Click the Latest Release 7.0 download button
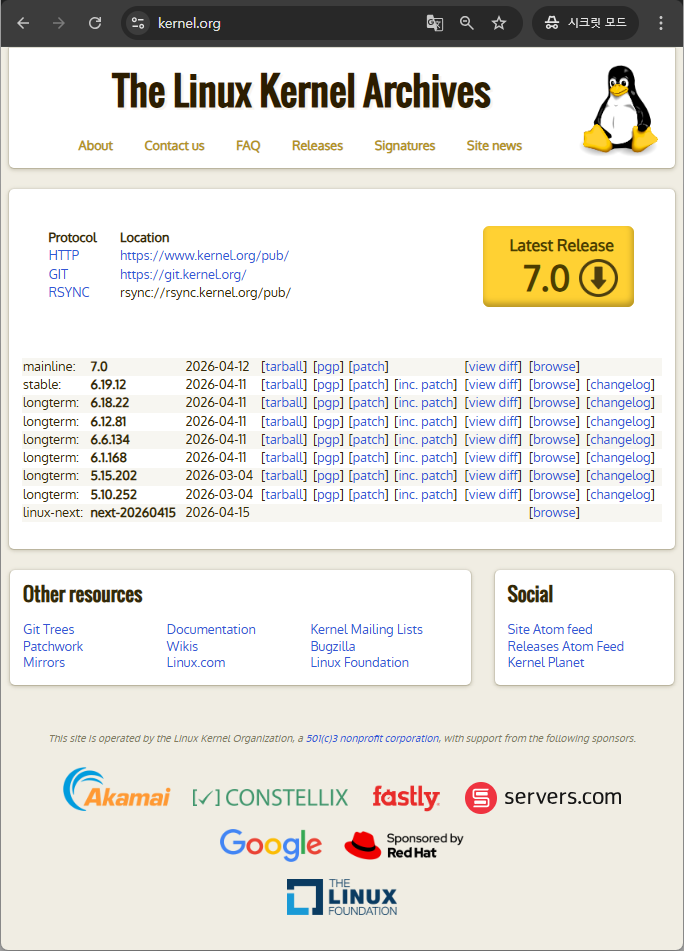 (558, 266)
